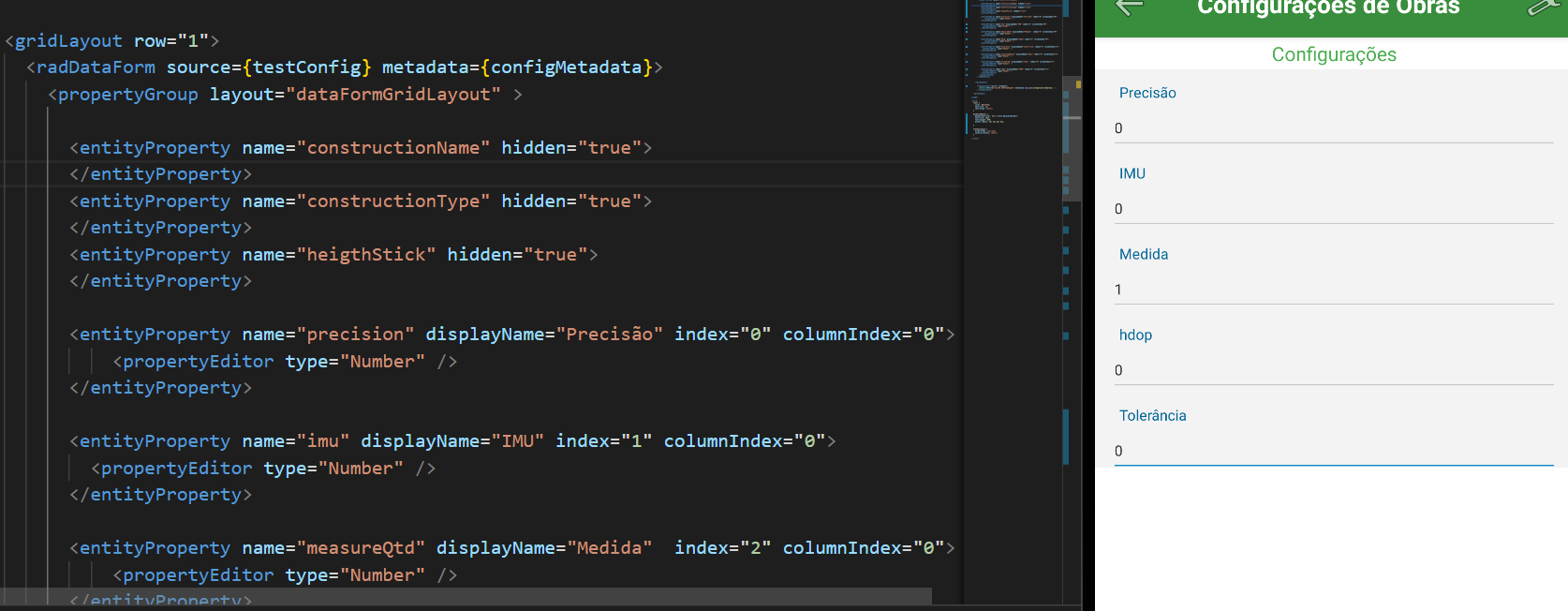Click the IMU label in the form
This screenshot has width=1568, height=611.
click(1132, 173)
